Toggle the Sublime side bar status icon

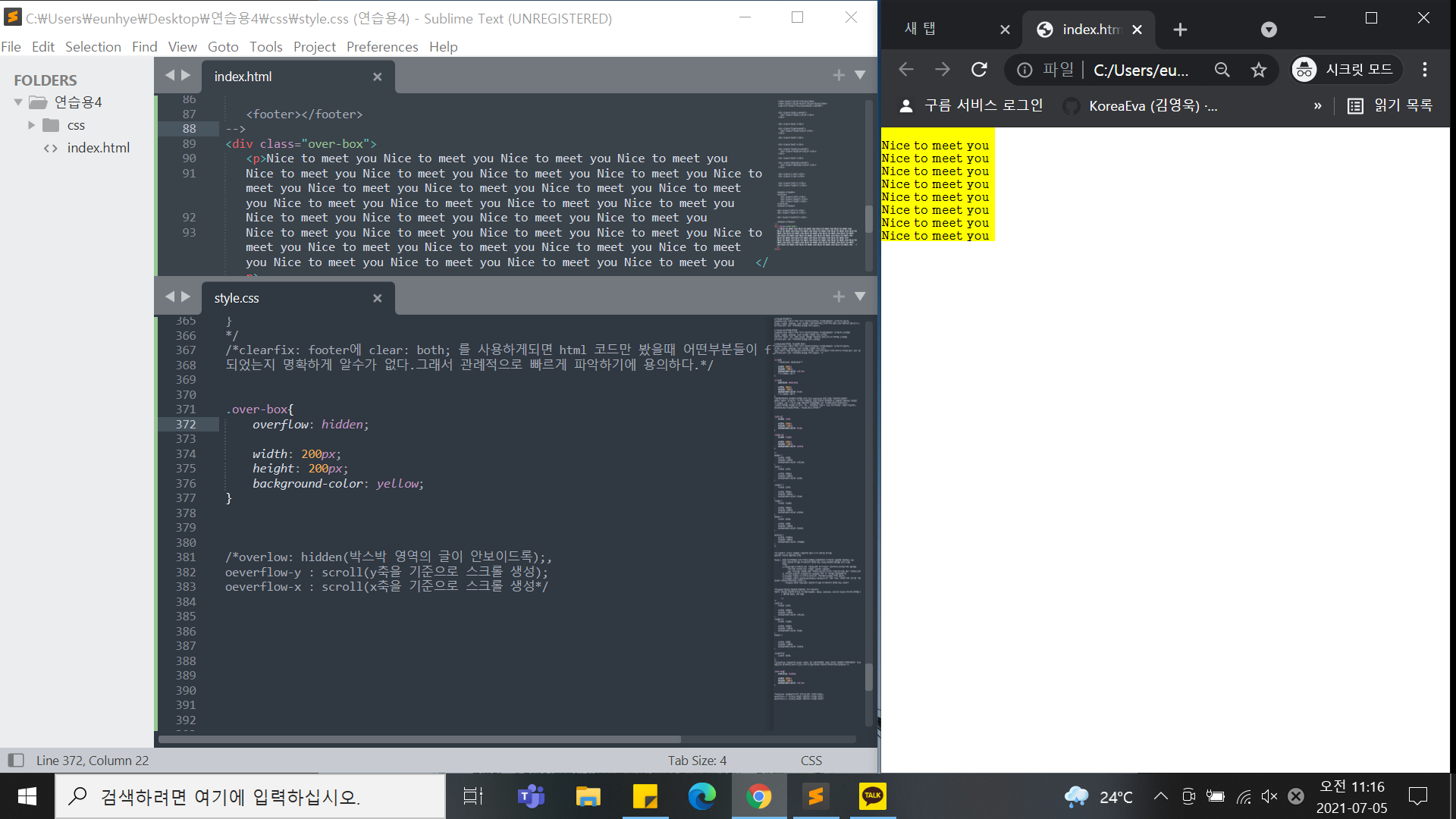16,760
